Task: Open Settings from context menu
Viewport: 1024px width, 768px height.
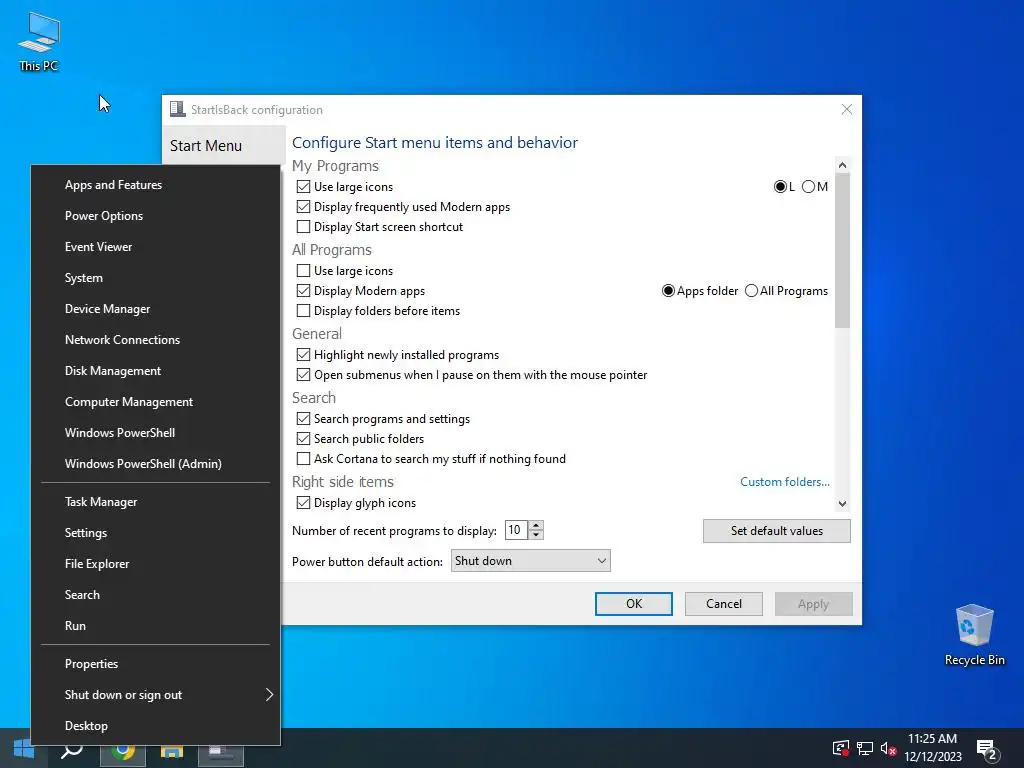Action: click(x=157, y=533)
